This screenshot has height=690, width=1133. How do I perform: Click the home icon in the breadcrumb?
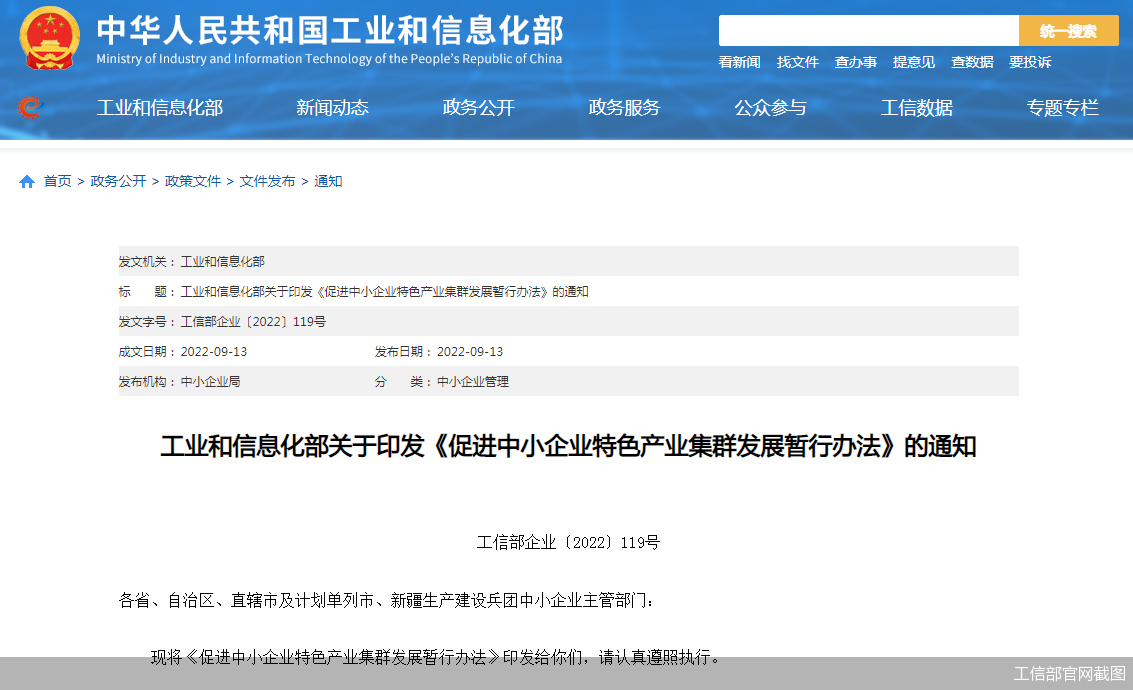[x=26, y=181]
